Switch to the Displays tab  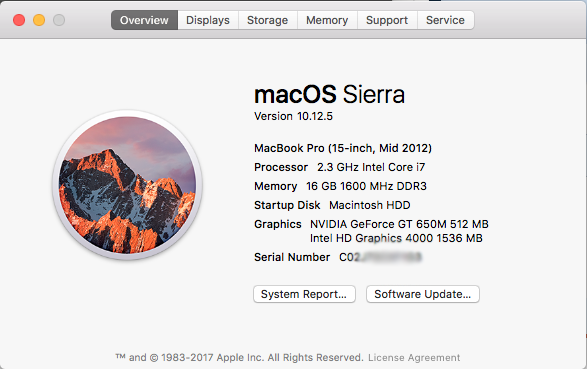tap(208, 20)
